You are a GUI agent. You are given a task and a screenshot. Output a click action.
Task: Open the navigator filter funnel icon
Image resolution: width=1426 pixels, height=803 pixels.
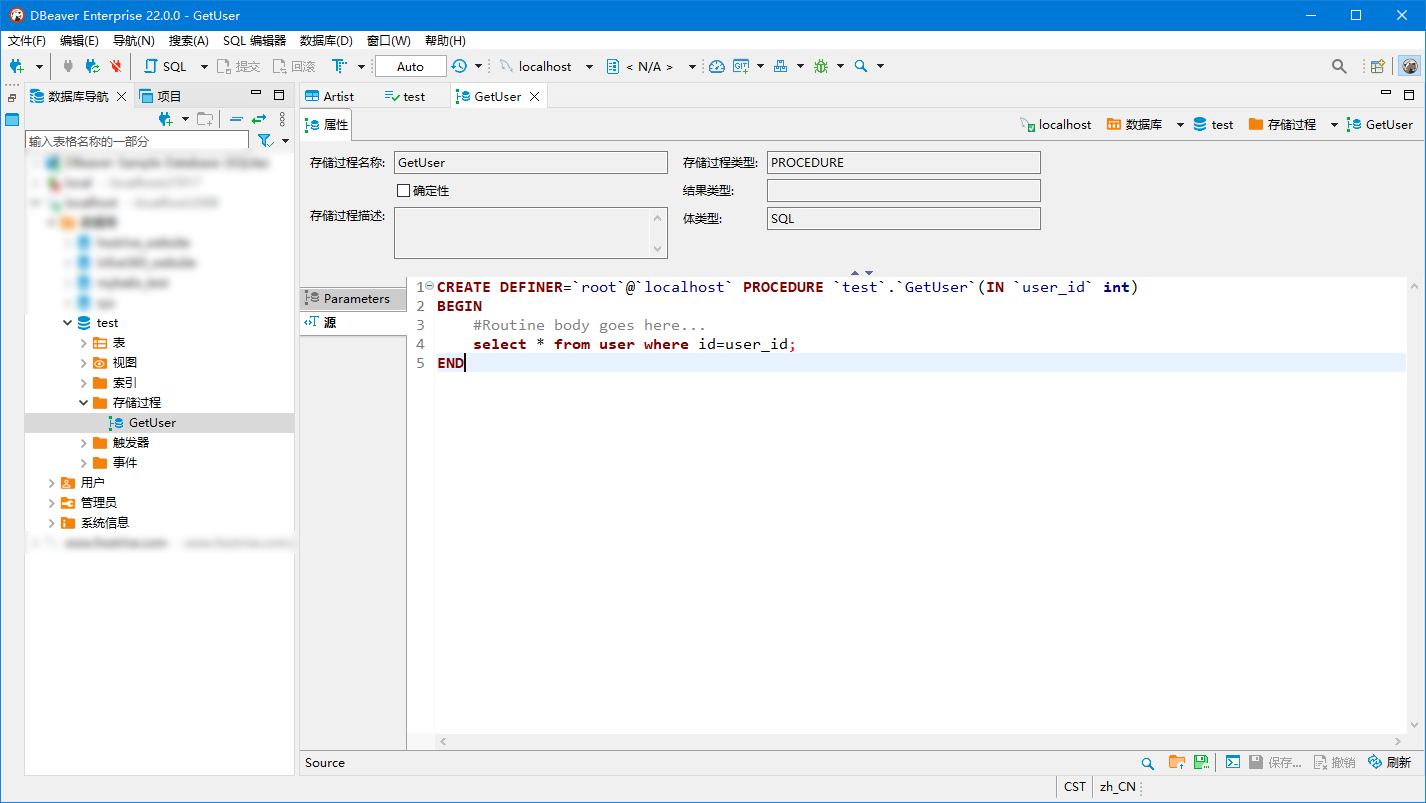point(265,141)
